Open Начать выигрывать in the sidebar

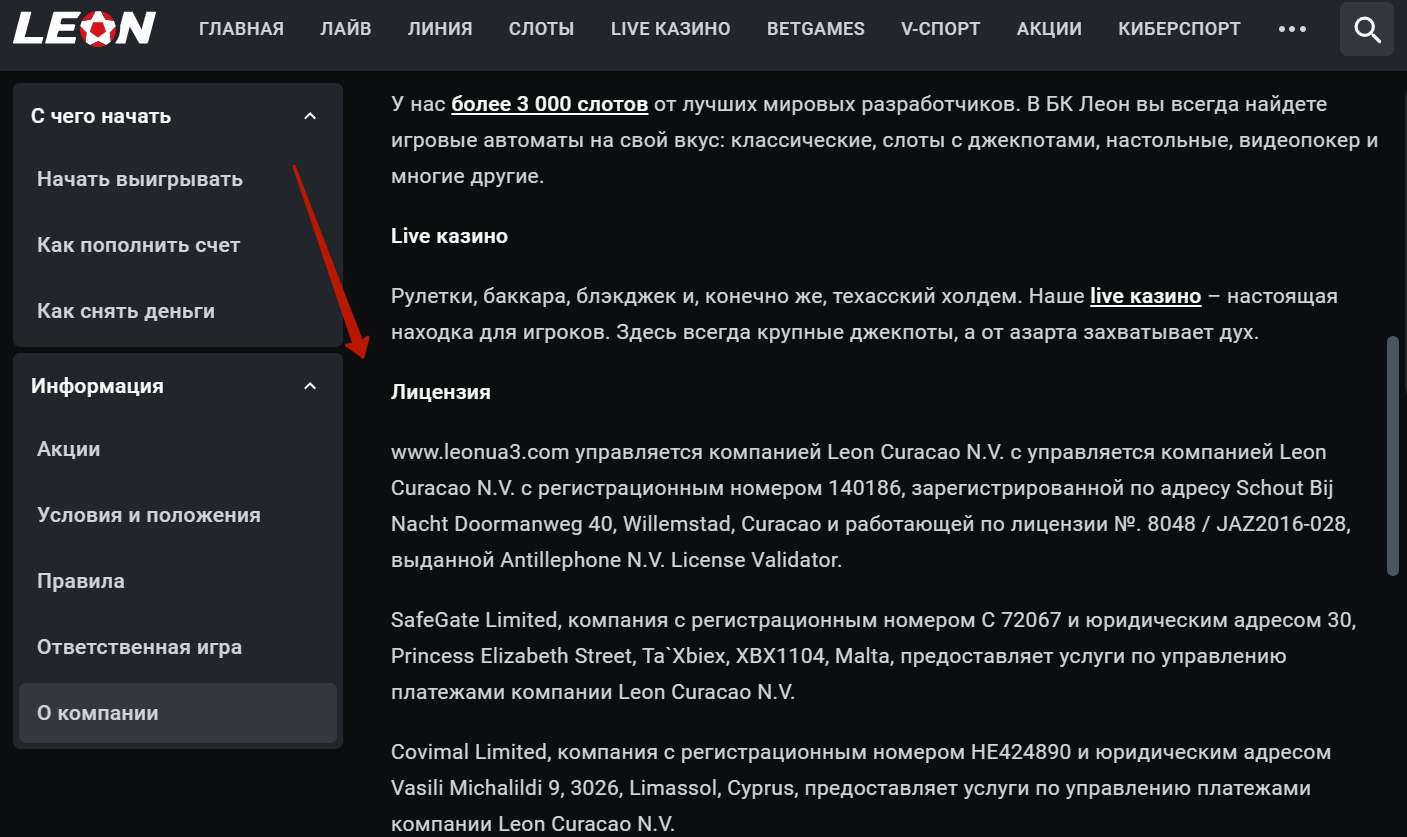139,179
